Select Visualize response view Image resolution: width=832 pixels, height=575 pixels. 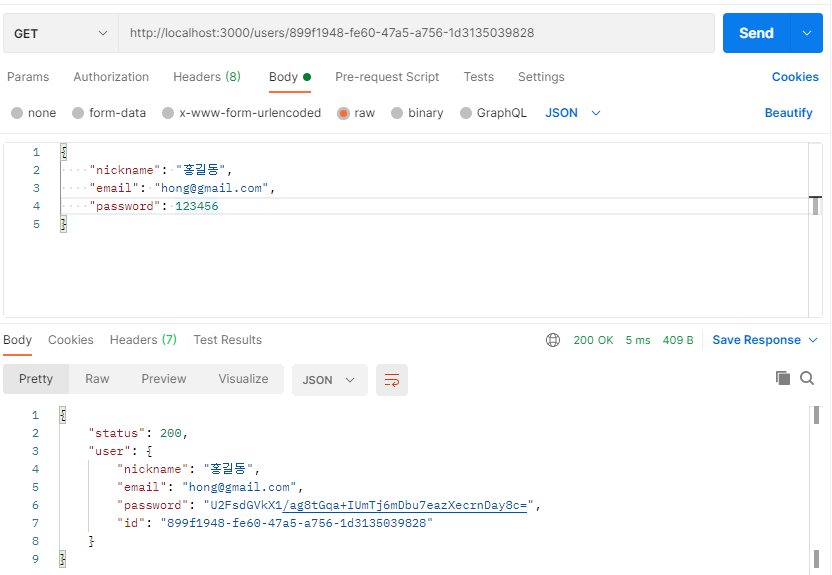pyautogui.click(x=243, y=379)
